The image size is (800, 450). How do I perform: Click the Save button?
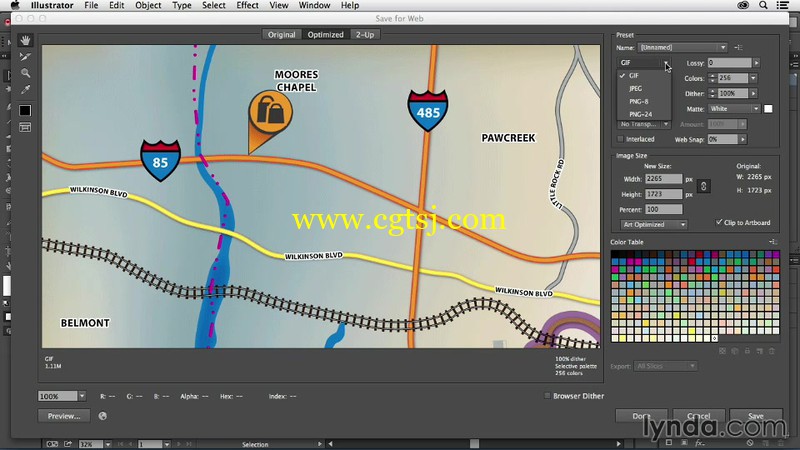756,416
